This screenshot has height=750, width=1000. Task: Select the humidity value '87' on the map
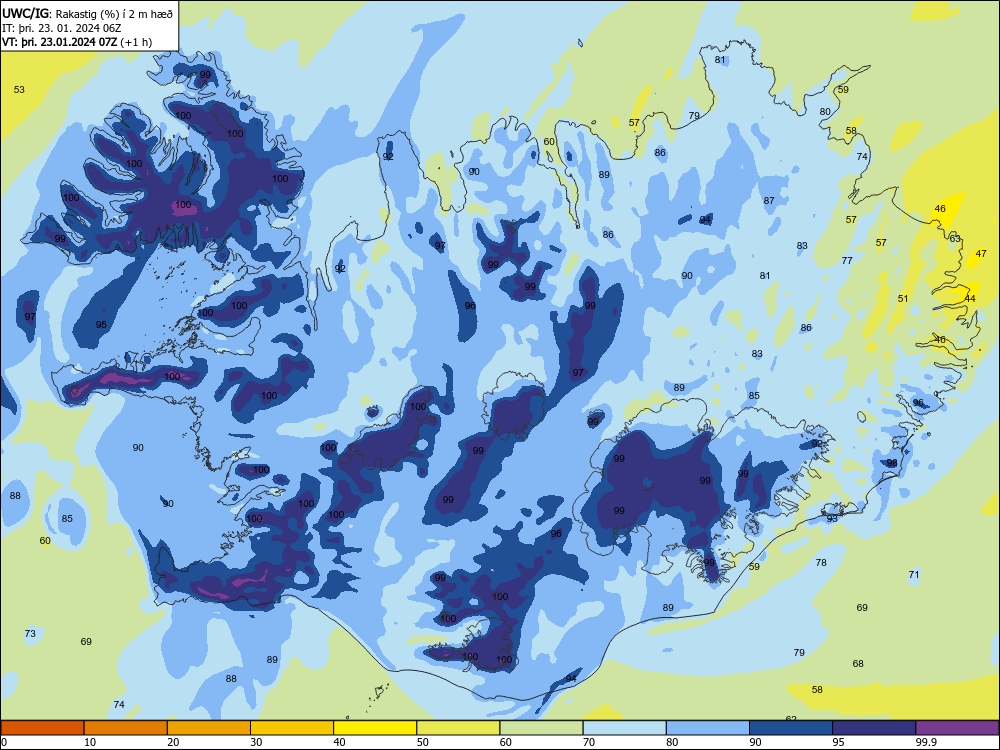(x=769, y=200)
